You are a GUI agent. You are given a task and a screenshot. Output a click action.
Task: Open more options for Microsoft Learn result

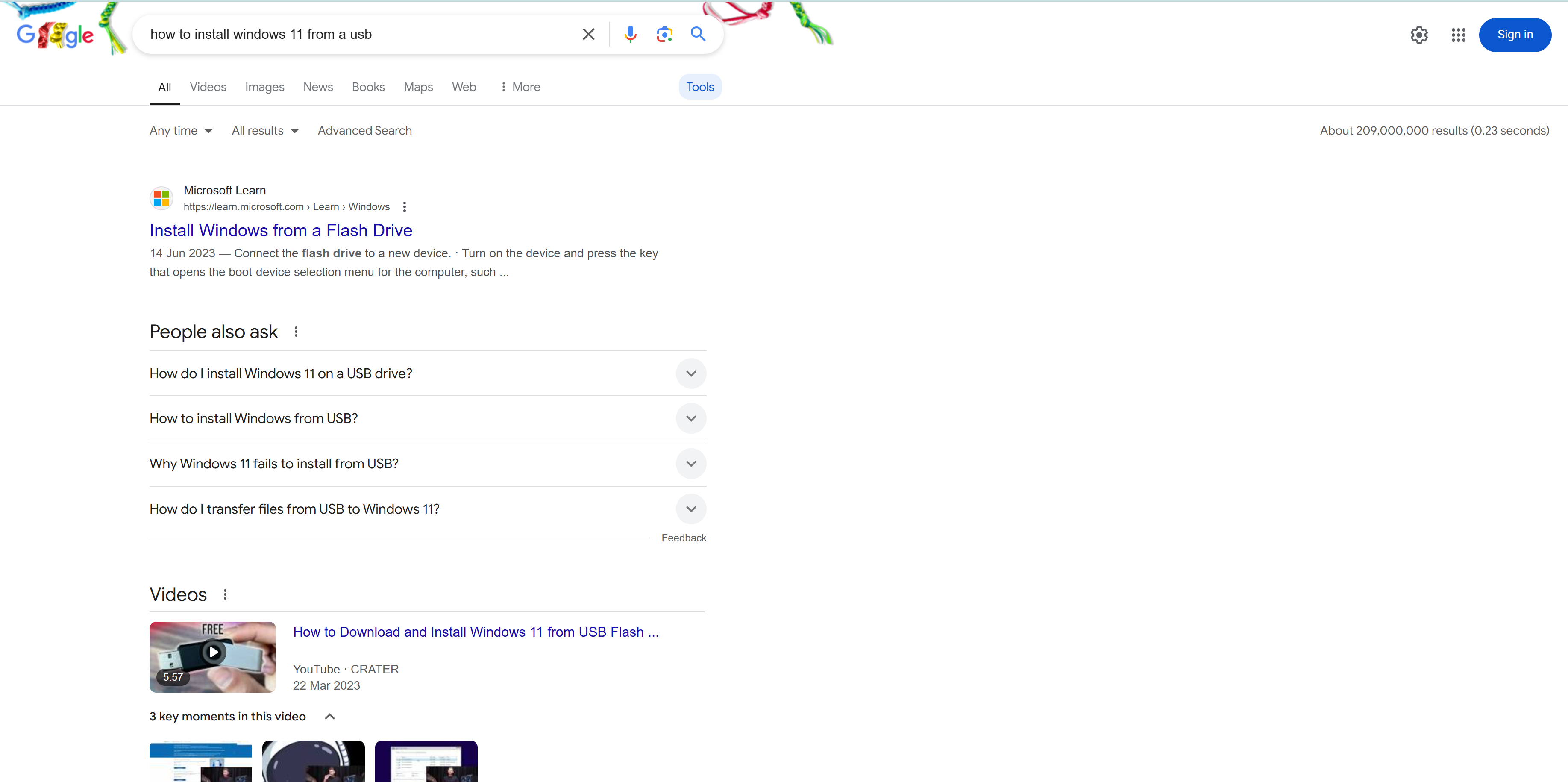point(404,207)
